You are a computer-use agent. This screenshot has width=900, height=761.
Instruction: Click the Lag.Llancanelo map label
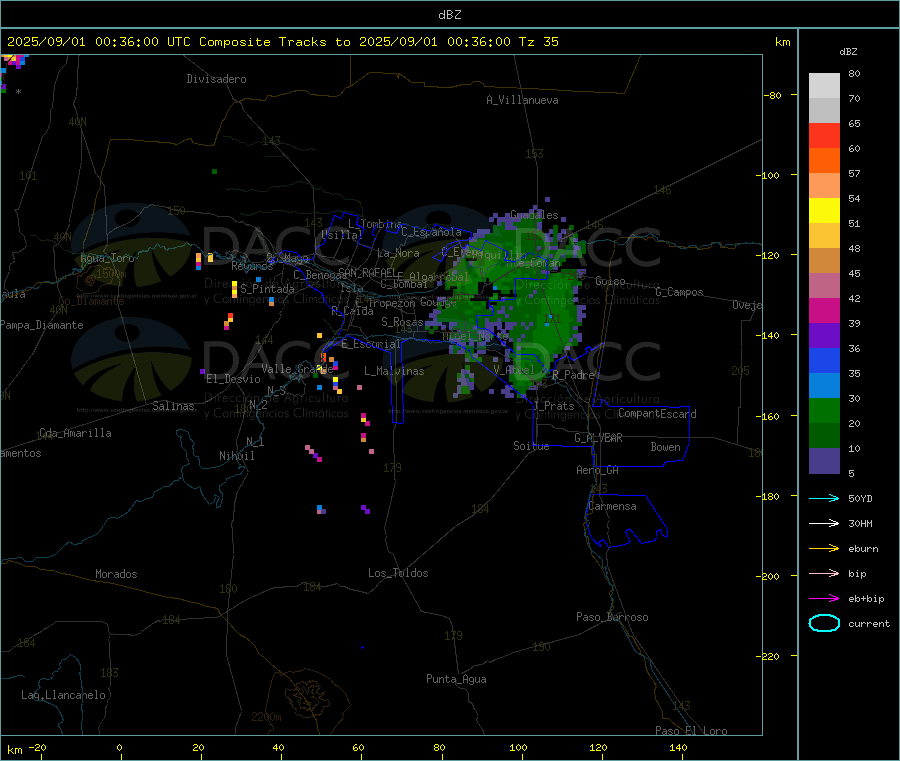click(64, 696)
